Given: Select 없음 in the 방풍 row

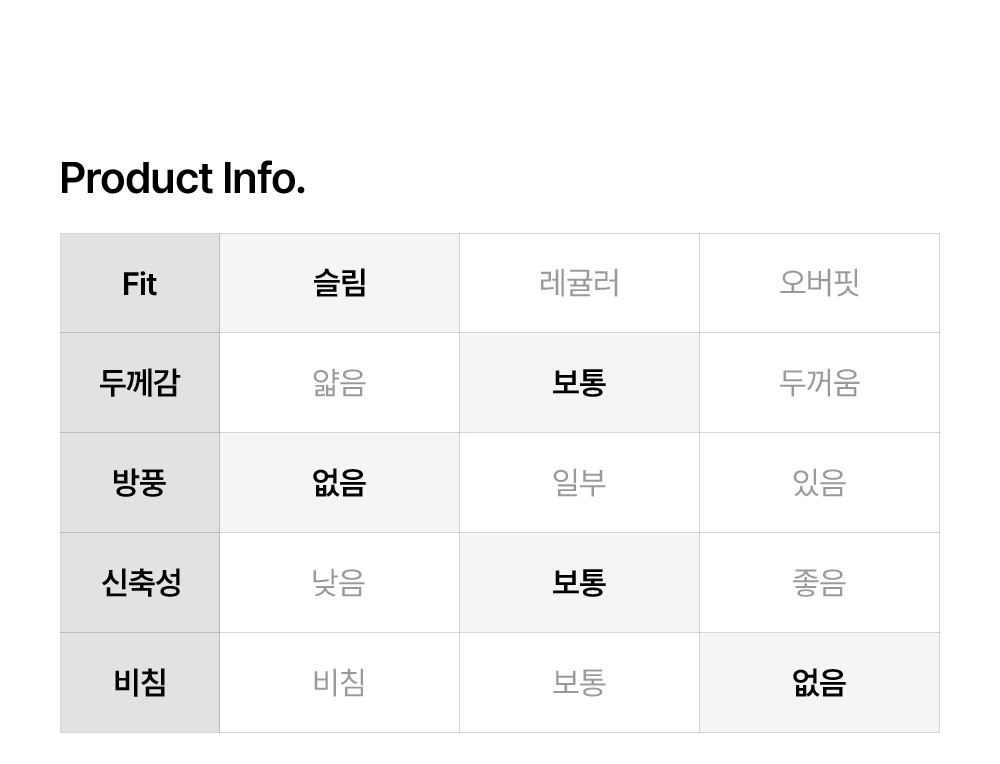Looking at the screenshot, I should [339, 483].
